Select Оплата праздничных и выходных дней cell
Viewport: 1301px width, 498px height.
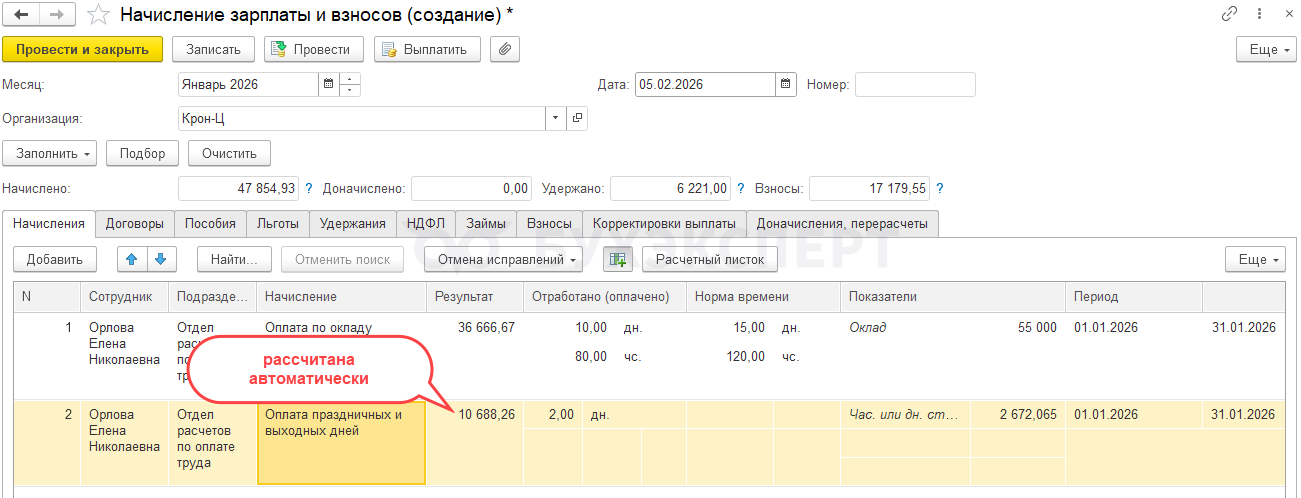(341, 442)
